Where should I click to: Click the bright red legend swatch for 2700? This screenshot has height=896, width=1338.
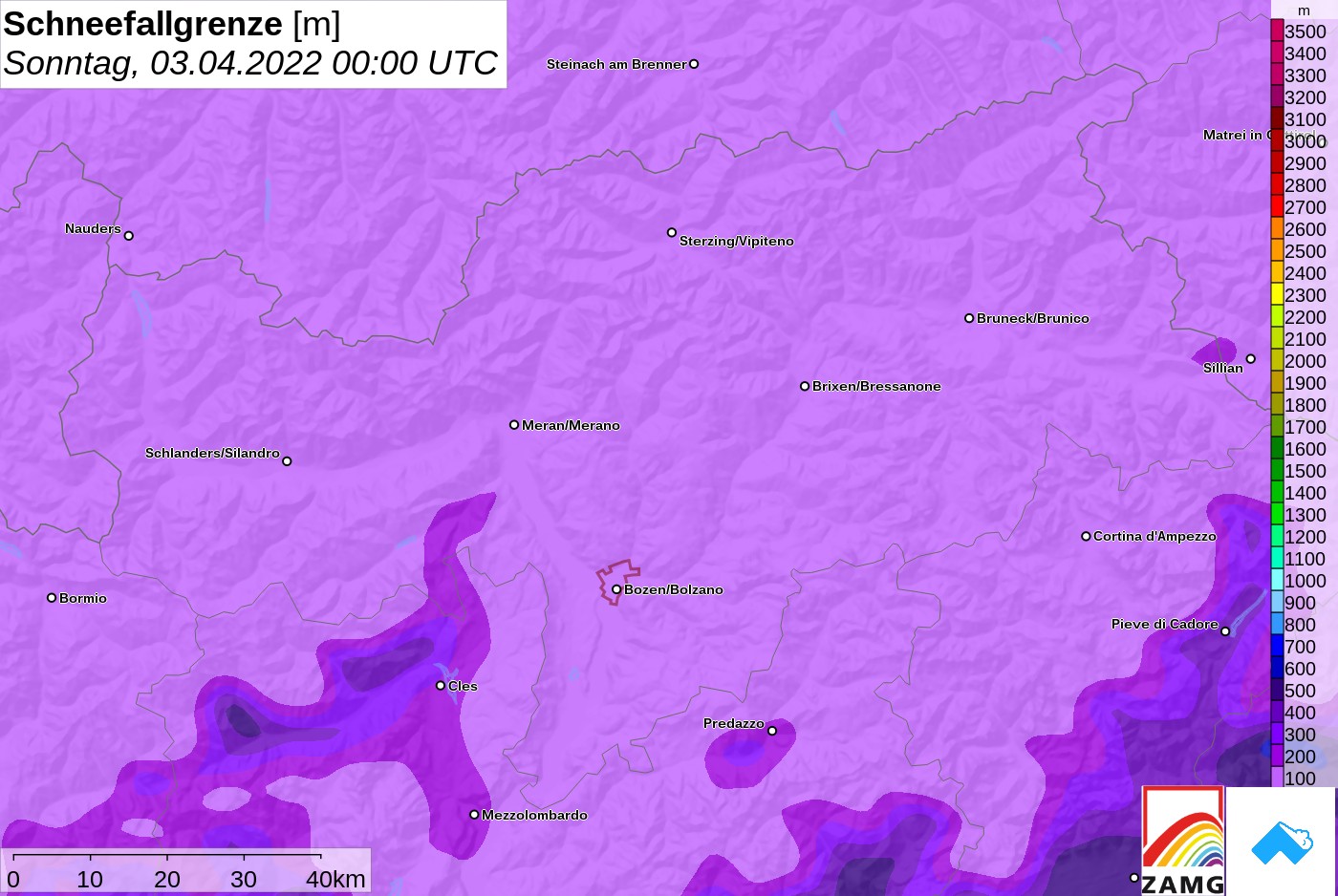pyautogui.click(x=1277, y=206)
